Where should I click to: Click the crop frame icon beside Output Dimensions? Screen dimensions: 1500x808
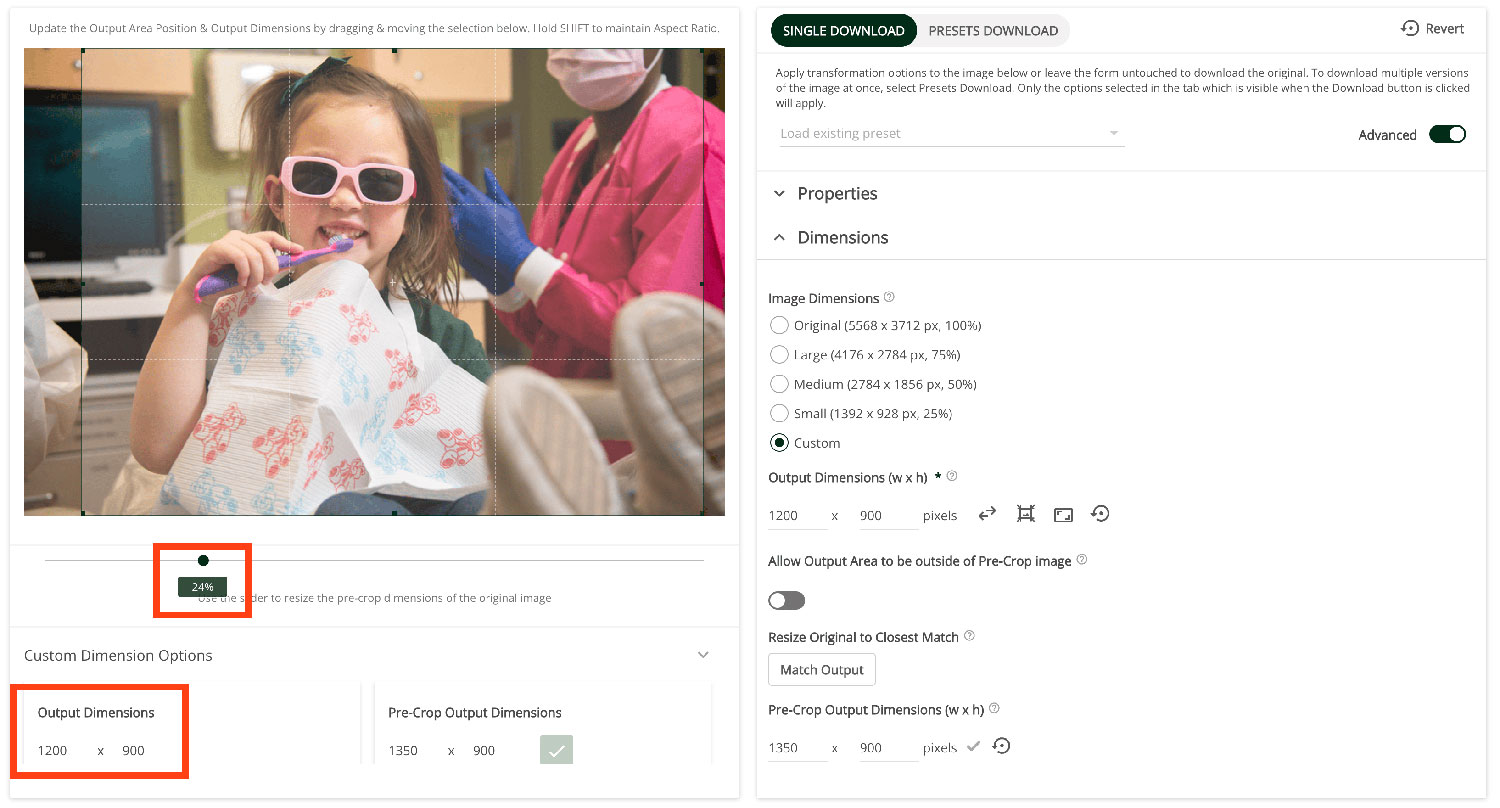(1025, 514)
